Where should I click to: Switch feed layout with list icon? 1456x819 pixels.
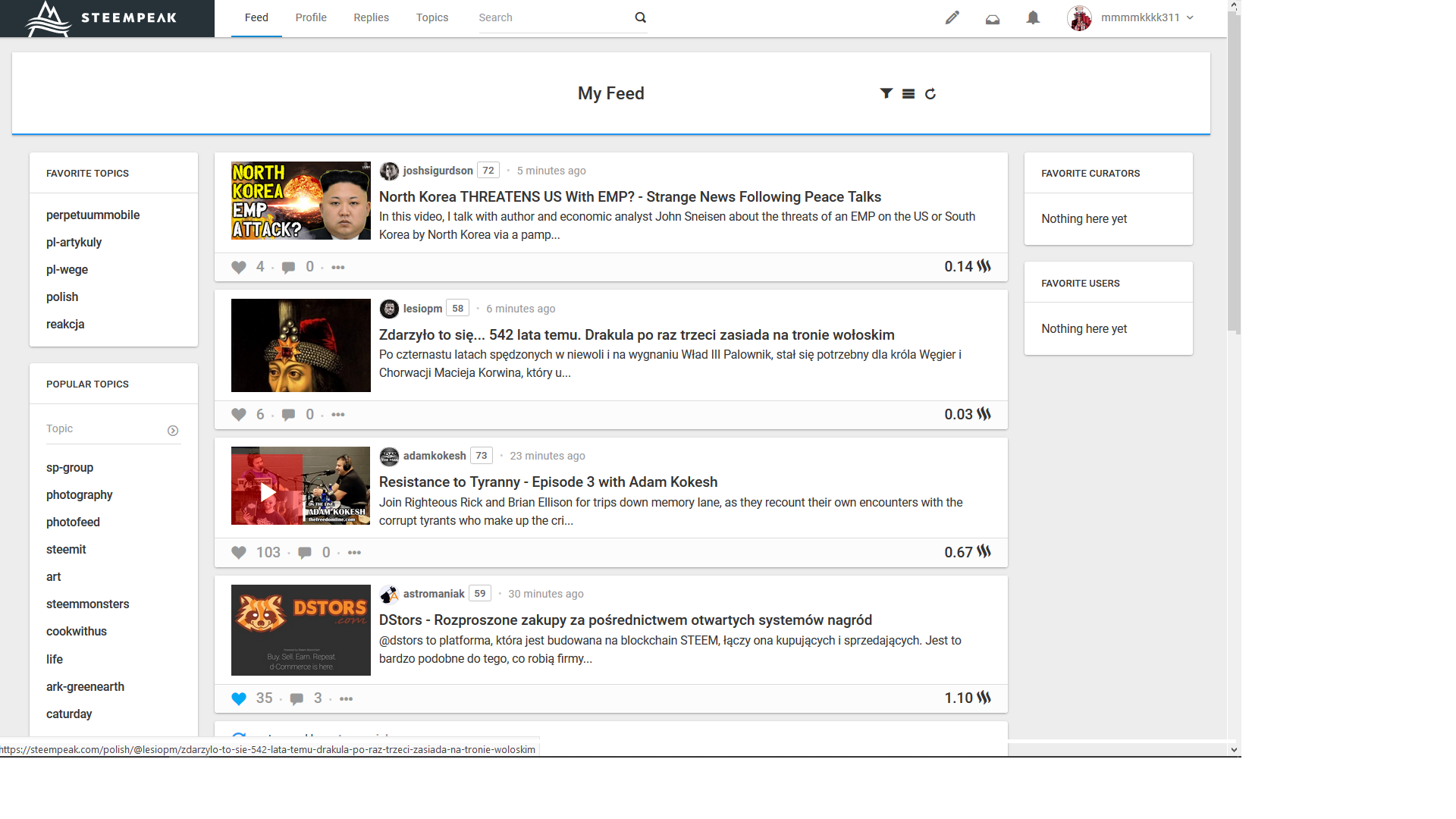click(908, 94)
